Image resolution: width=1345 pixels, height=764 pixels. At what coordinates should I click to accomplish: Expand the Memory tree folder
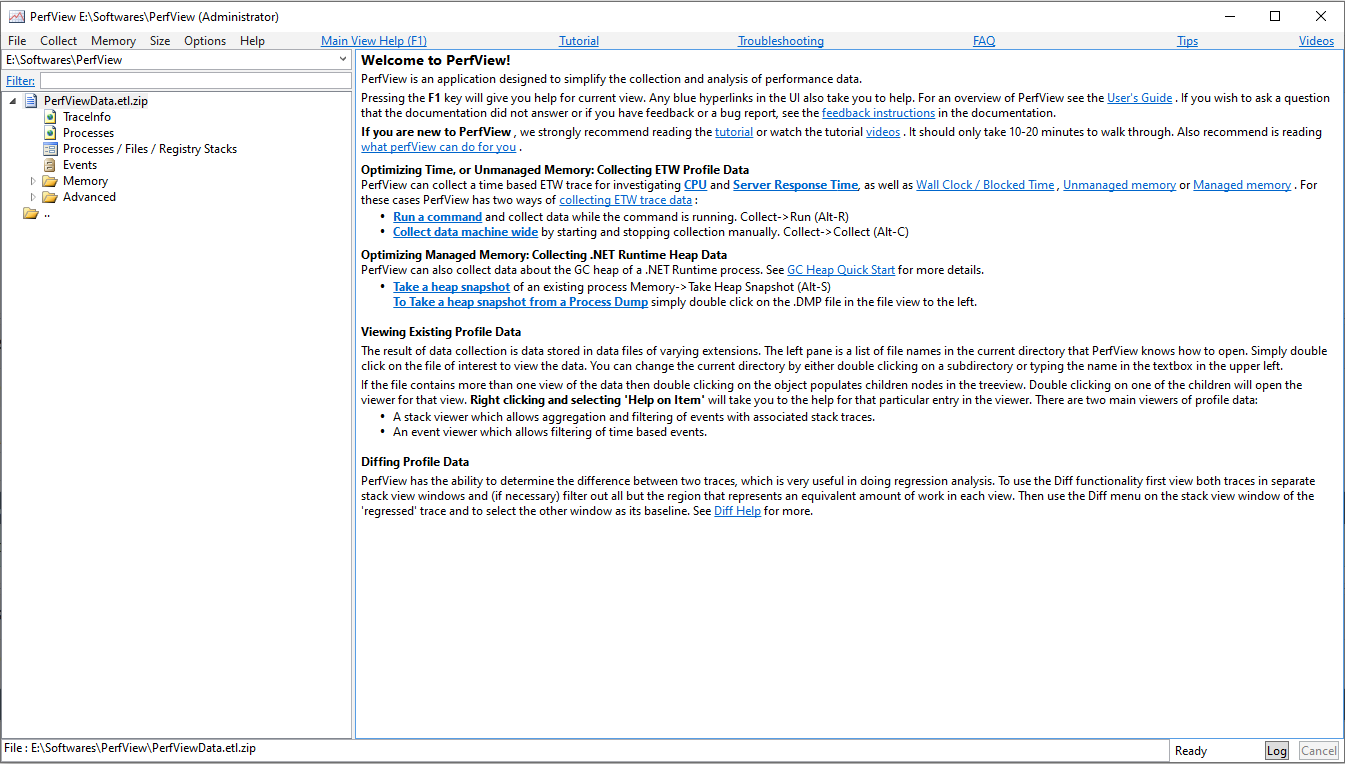pyautogui.click(x=33, y=181)
